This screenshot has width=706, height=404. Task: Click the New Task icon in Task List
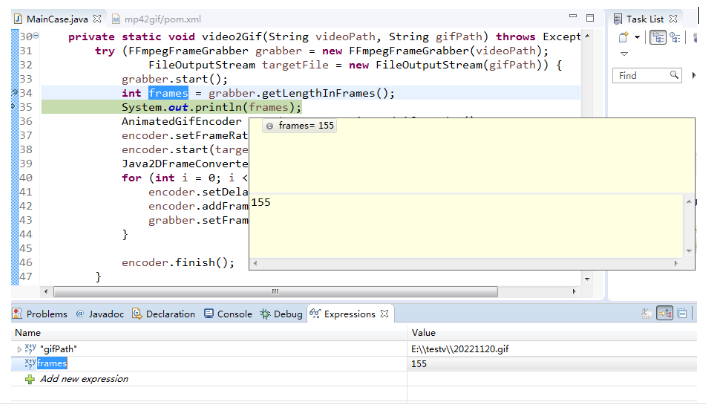(623, 39)
